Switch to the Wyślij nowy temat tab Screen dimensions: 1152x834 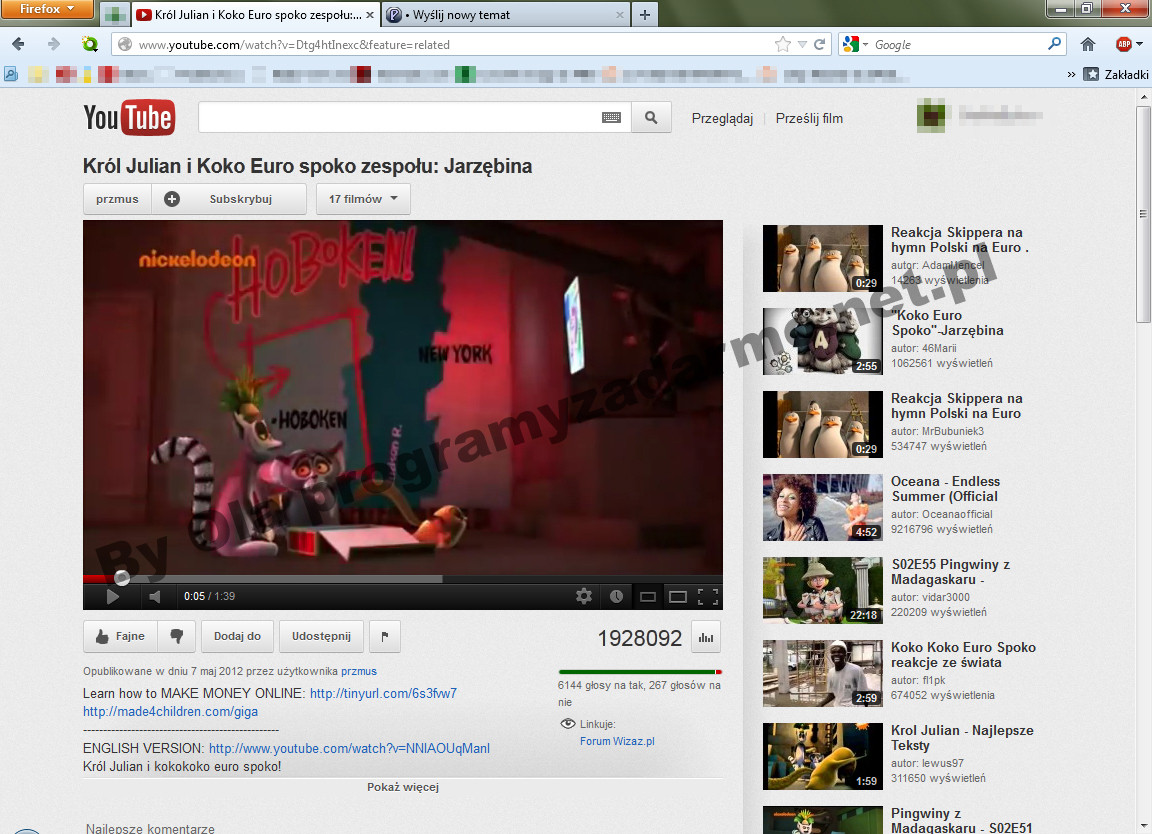507,15
